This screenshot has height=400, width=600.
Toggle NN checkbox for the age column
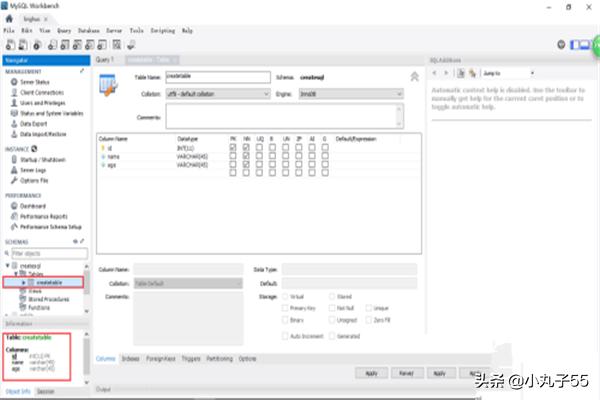coord(246,164)
